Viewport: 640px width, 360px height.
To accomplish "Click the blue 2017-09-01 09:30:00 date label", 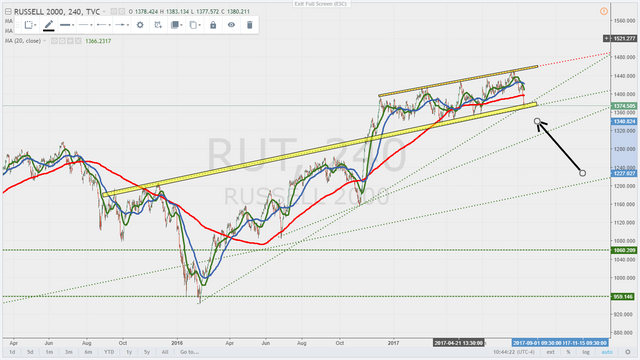I will 536,343.
